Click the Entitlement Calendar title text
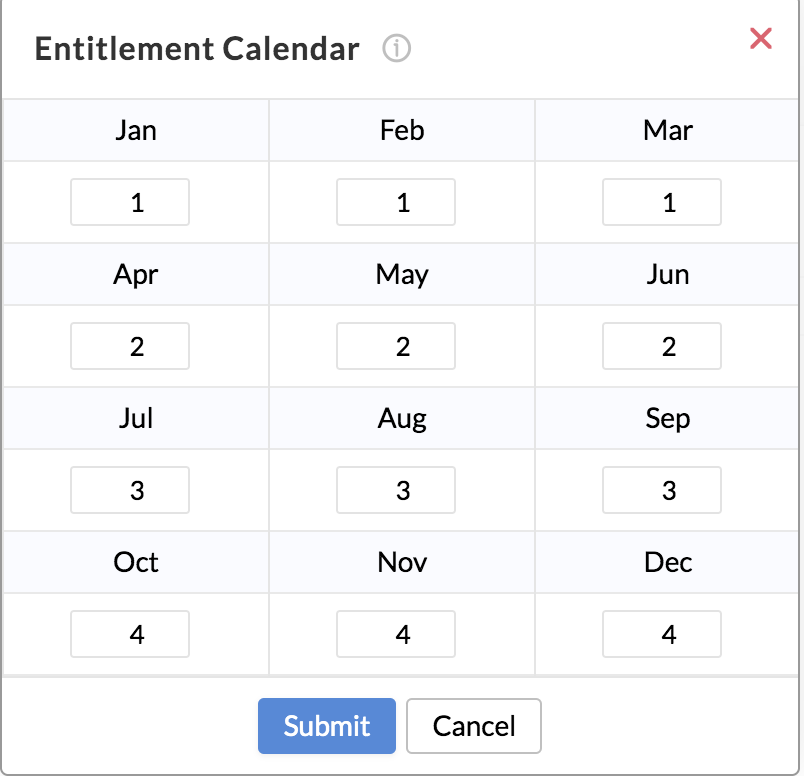 pos(197,49)
